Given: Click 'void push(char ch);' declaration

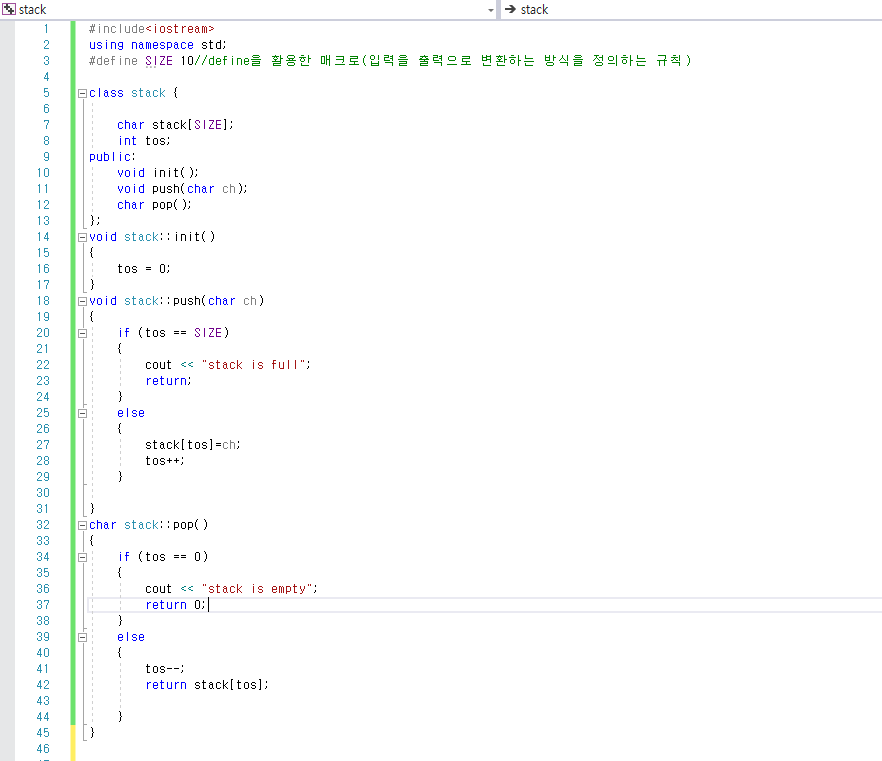Looking at the screenshot, I should point(182,189).
